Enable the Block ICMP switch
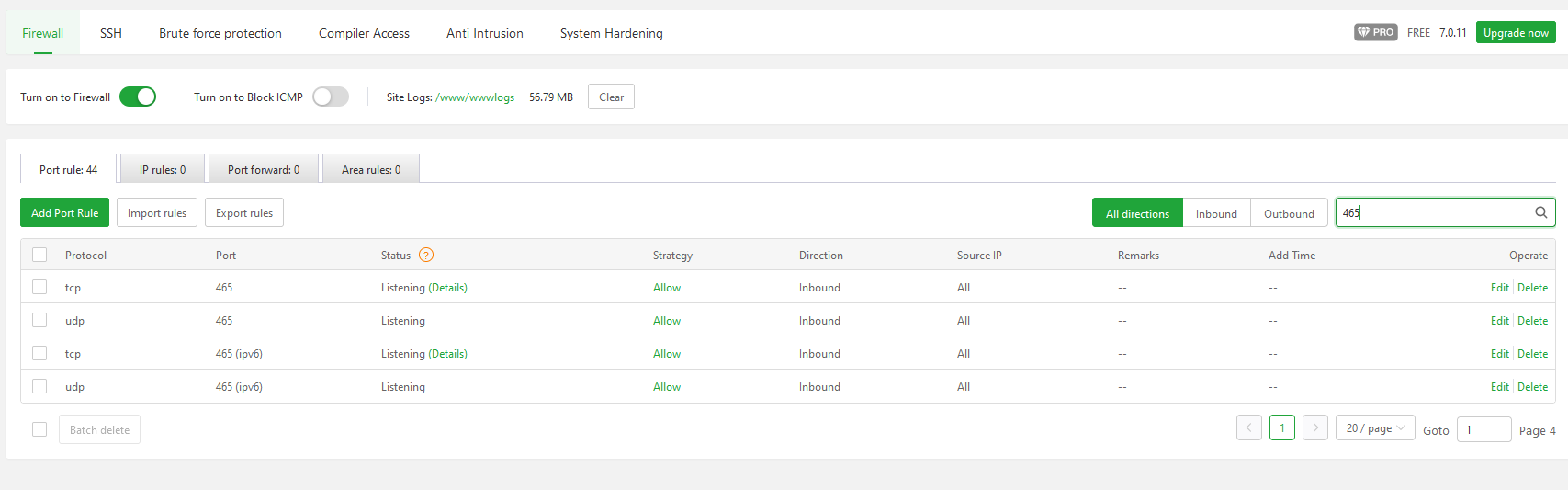This screenshot has width=1568, height=490. pyautogui.click(x=331, y=97)
